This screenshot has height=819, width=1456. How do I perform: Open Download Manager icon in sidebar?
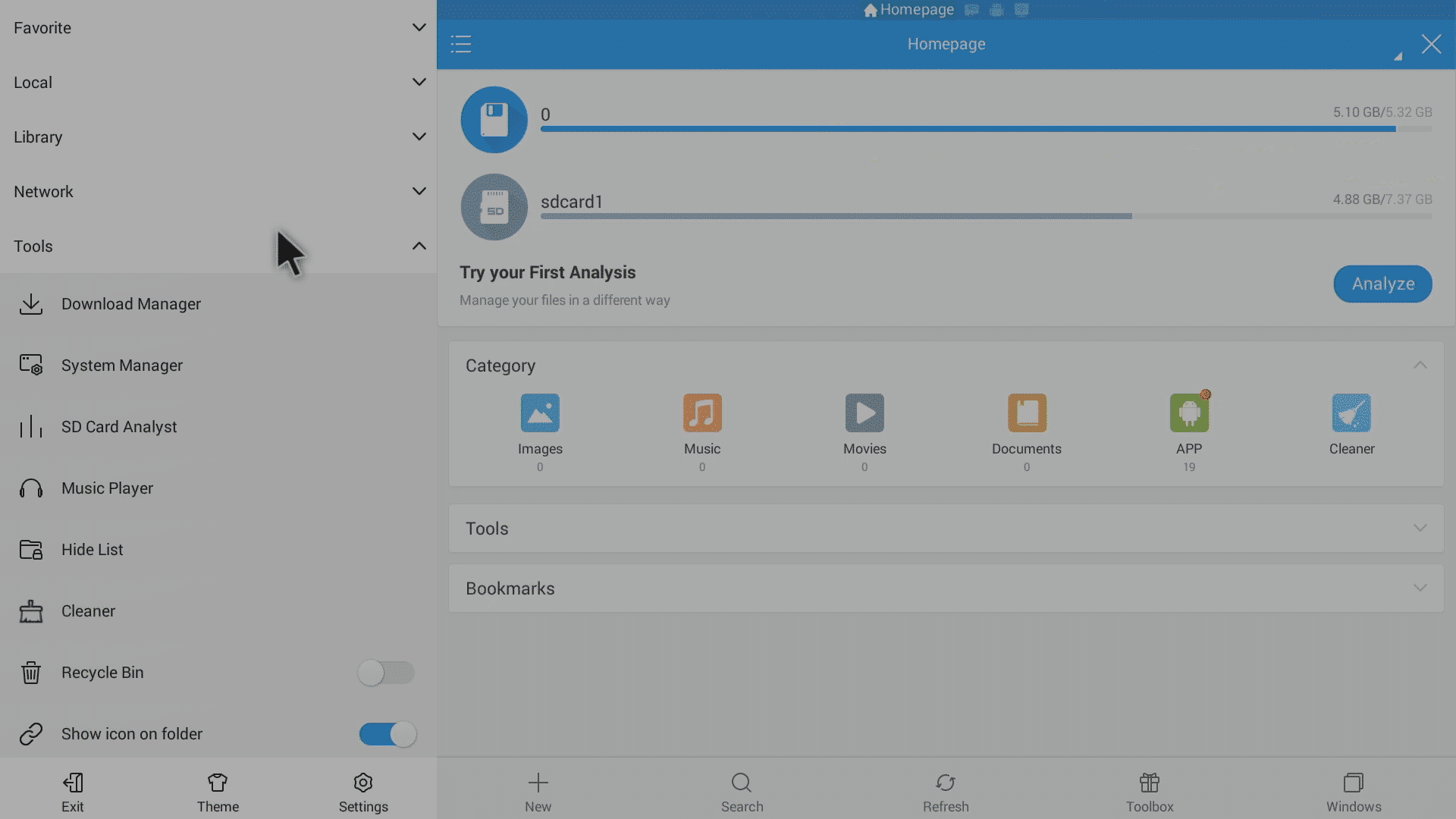[31, 304]
